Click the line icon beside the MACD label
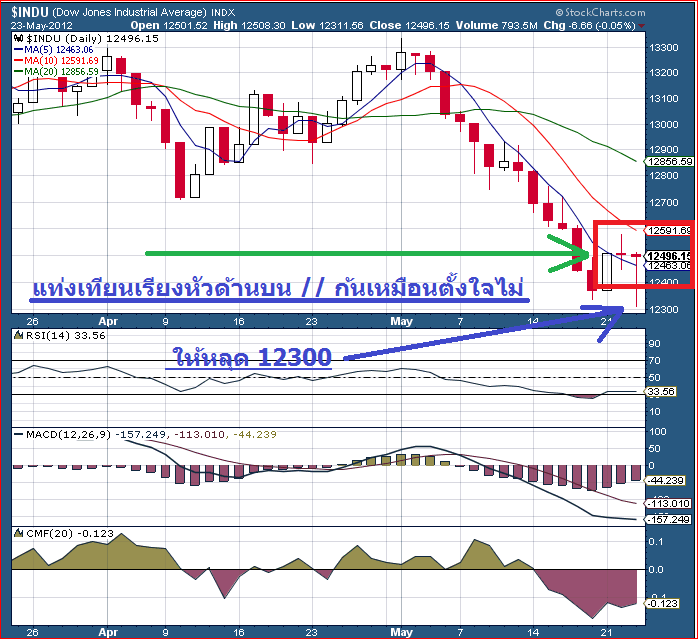This screenshot has height=639, width=698. [x=19, y=434]
